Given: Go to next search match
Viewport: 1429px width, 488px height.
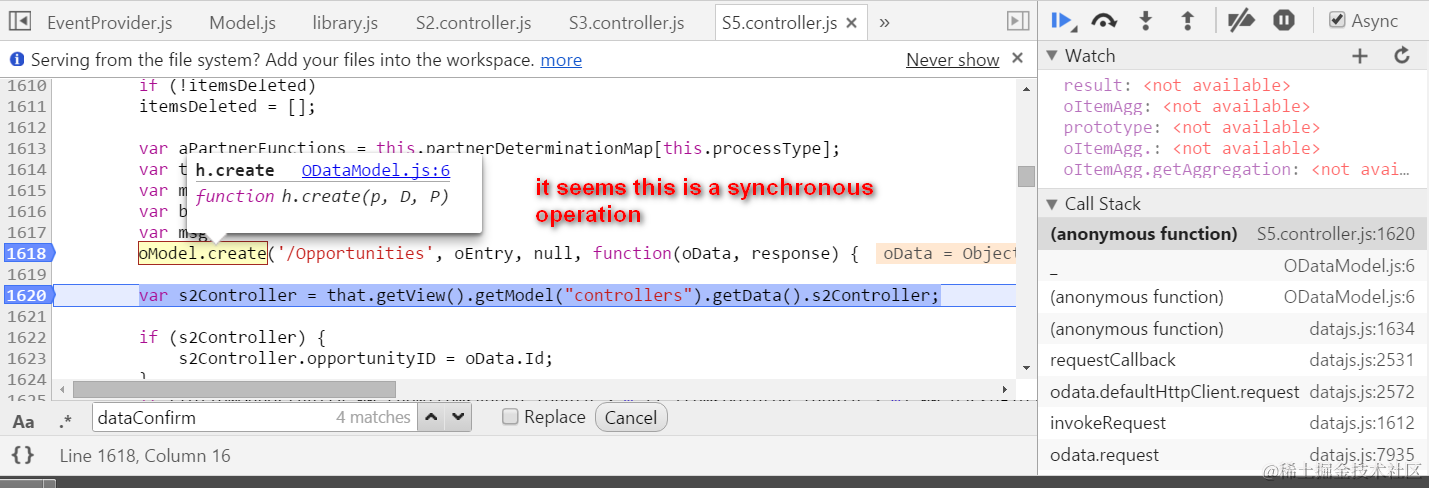Looking at the screenshot, I should coord(457,417).
